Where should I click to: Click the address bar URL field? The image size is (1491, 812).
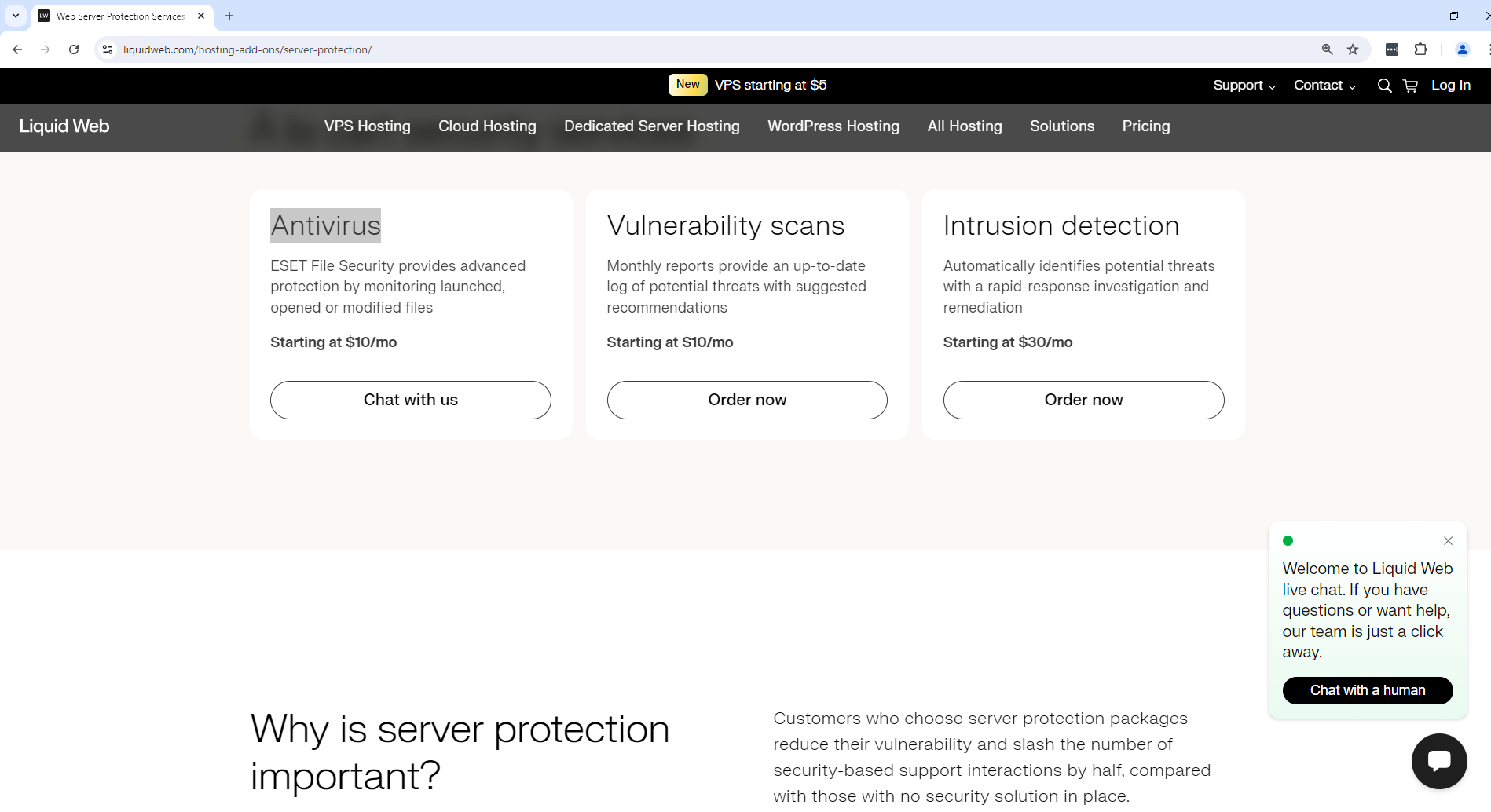click(x=628, y=49)
